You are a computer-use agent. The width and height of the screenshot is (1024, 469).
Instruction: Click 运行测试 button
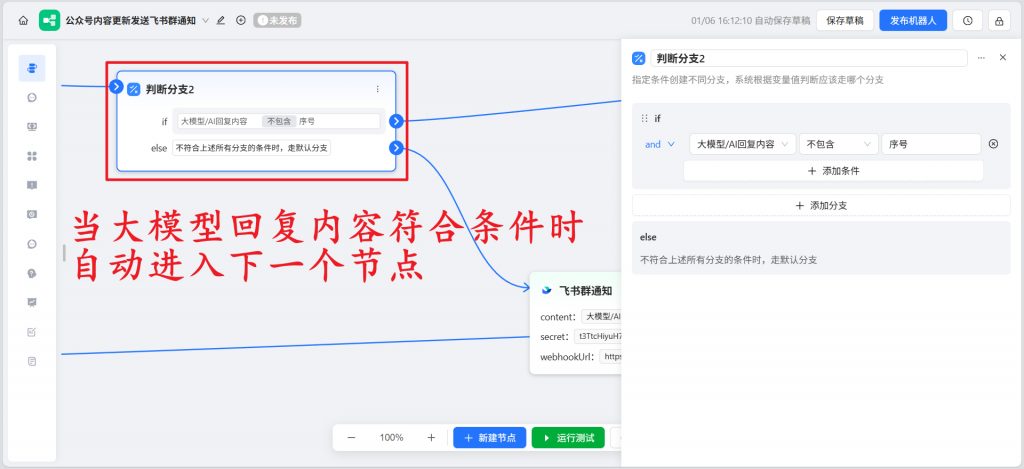pos(568,438)
